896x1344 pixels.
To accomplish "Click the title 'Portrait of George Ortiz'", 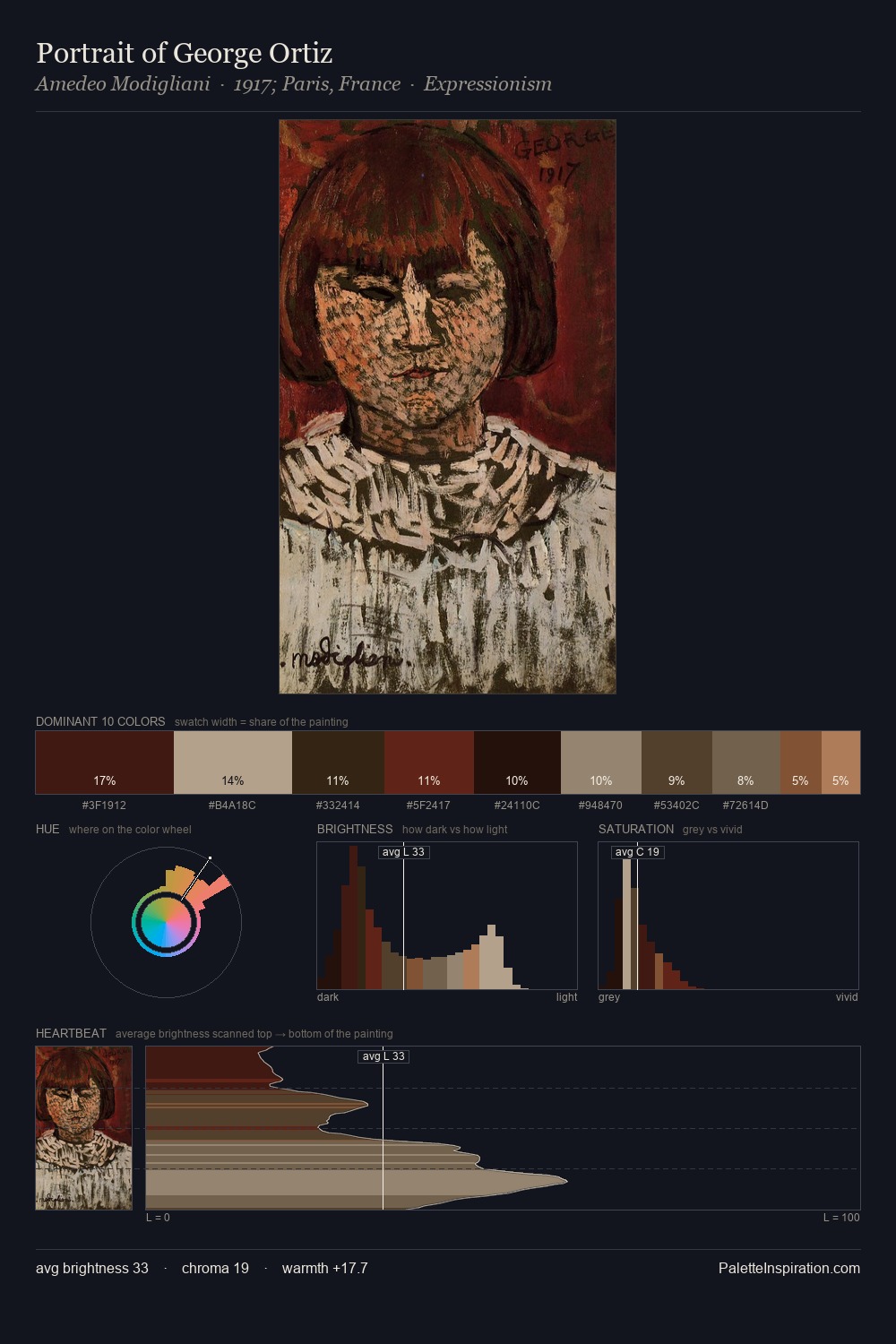I will click(x=185, y=53).
